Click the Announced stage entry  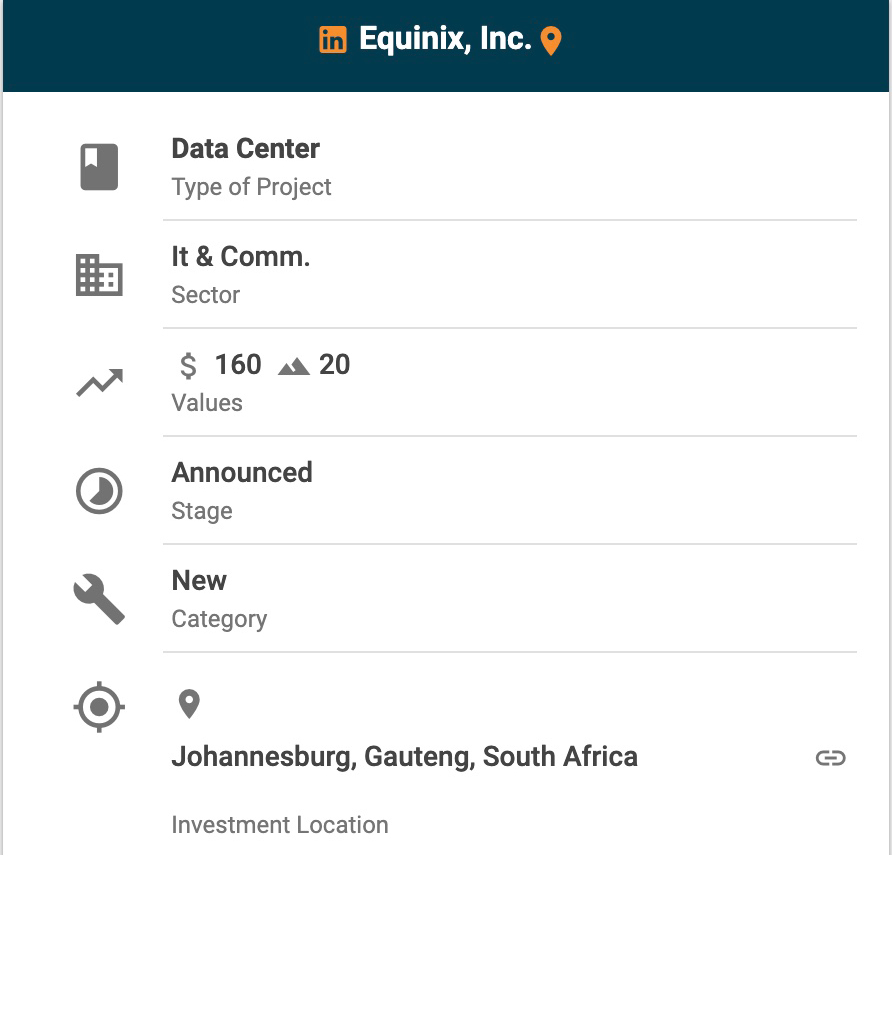click(242, 473)
